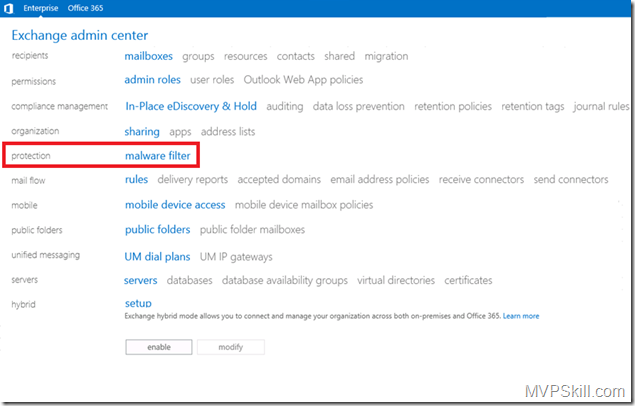Open admin roles under permissions
Screen dimensions: 635x406
[x=152, y=80]
